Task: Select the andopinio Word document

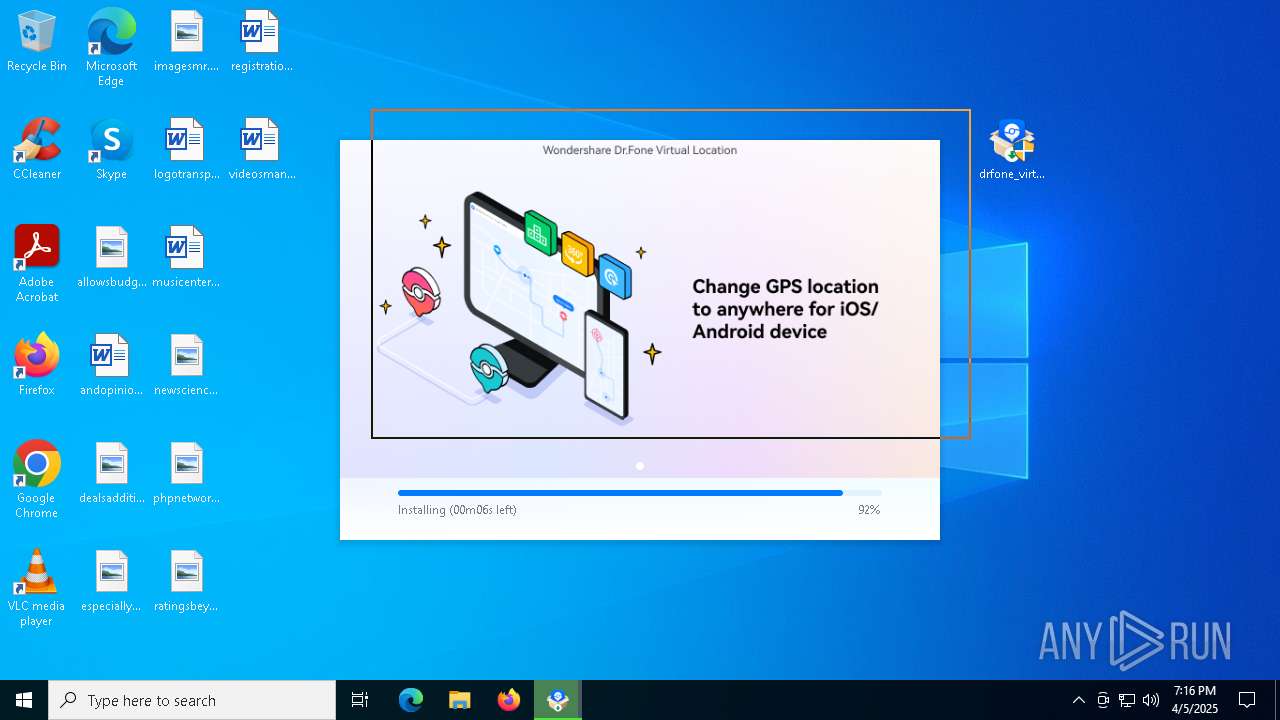Action: pos(111,366)
